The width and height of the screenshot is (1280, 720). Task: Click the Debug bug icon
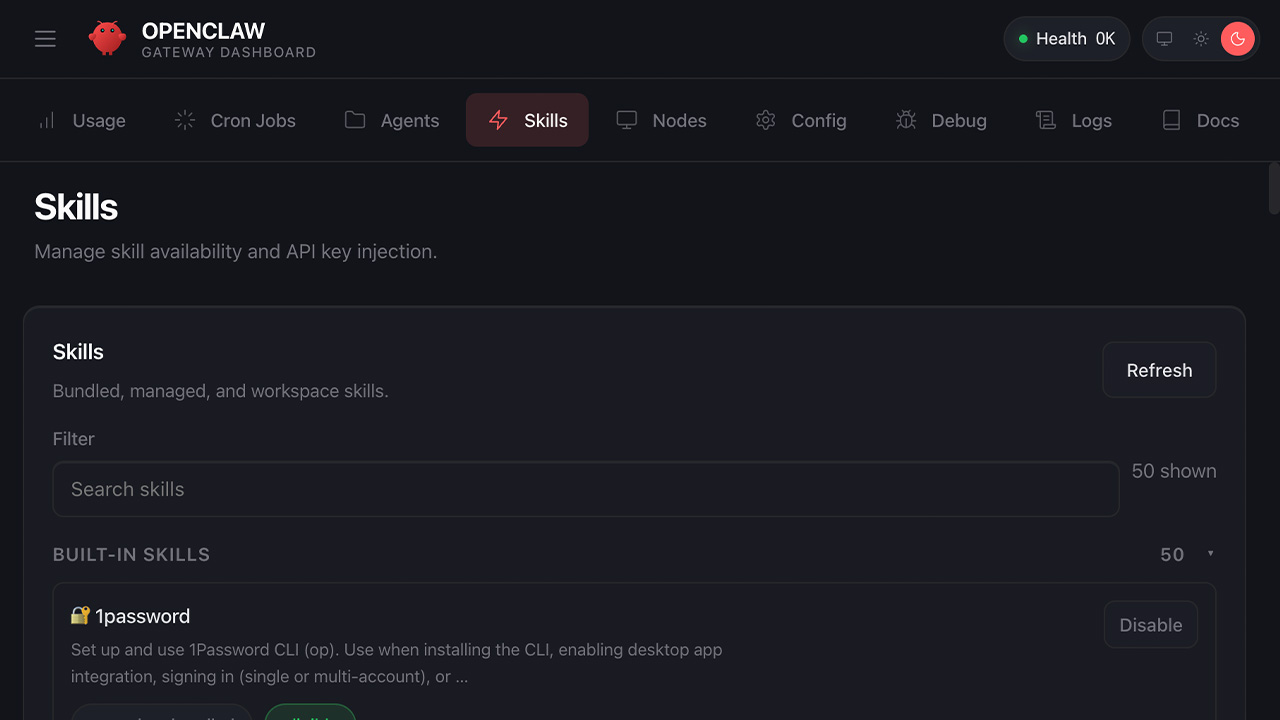click(906, 121)
